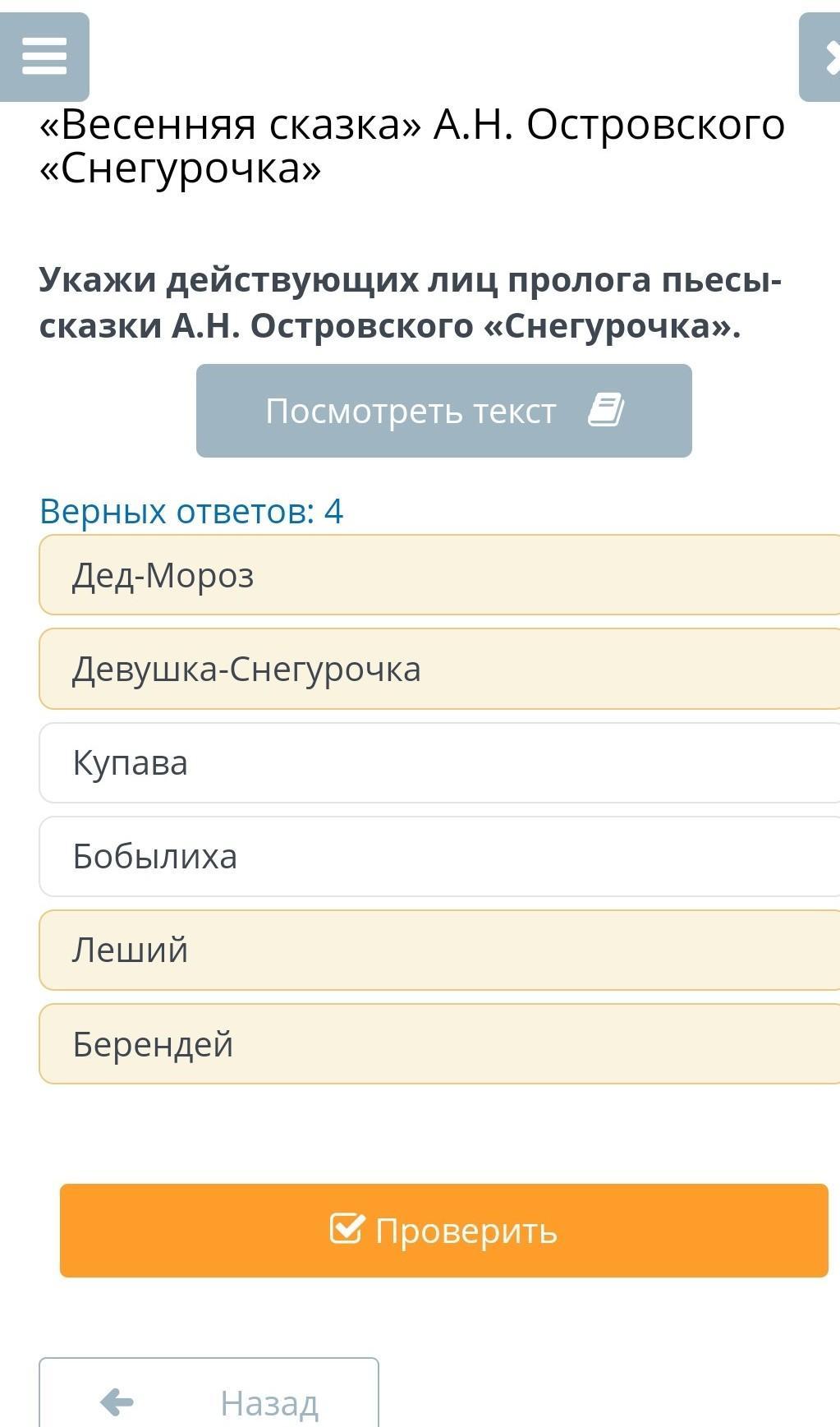This screenshot has width=840, height=1427.
Task: Submit the answers with Проверить
Action: (x=444, y=1231)
